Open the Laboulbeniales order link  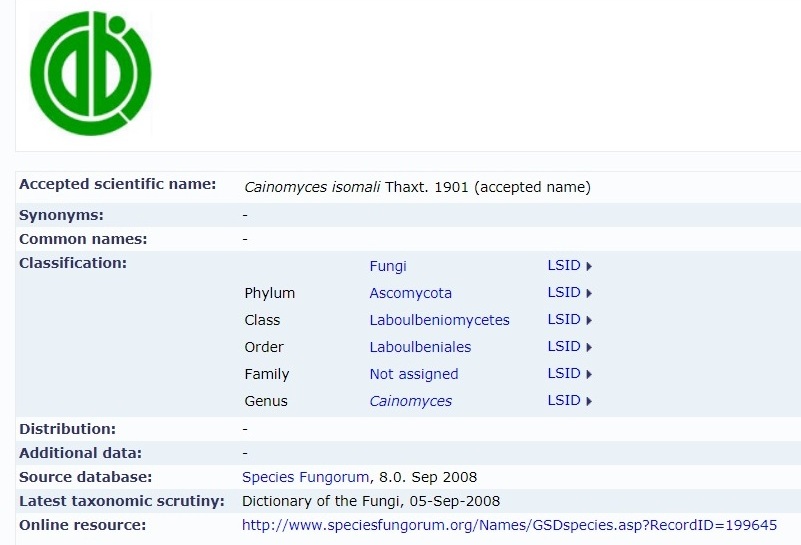(x=420, y=347)
